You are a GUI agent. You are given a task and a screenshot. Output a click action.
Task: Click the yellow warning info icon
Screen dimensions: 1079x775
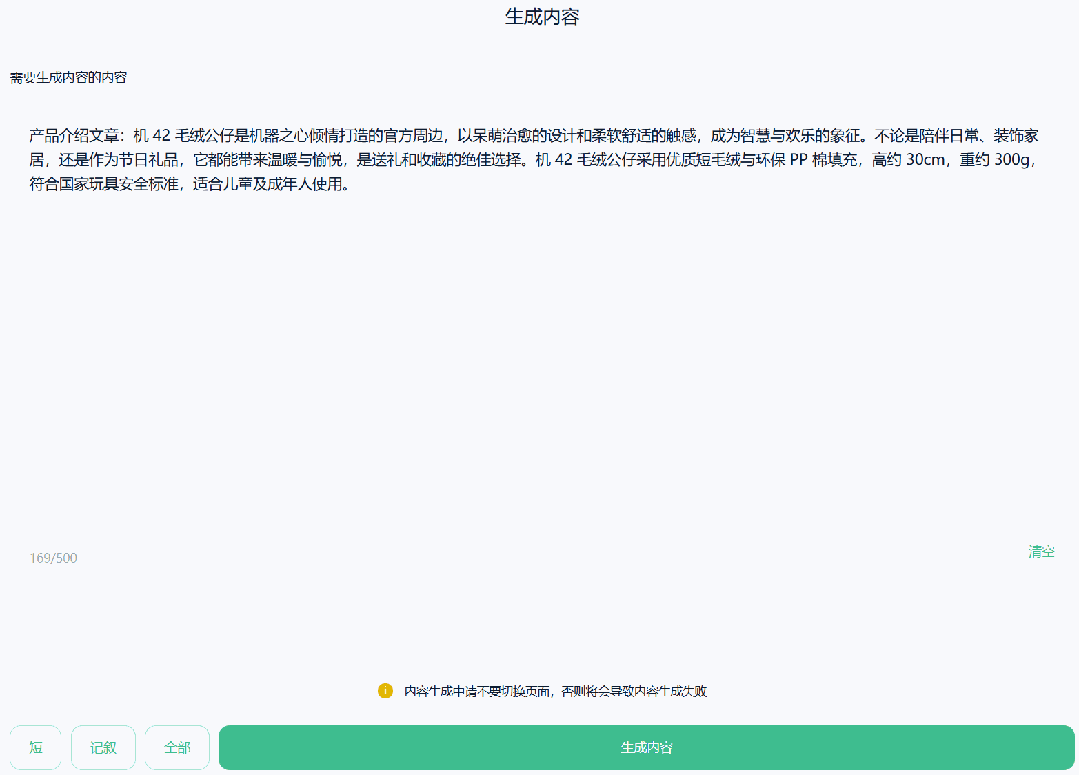click(385, 691)
